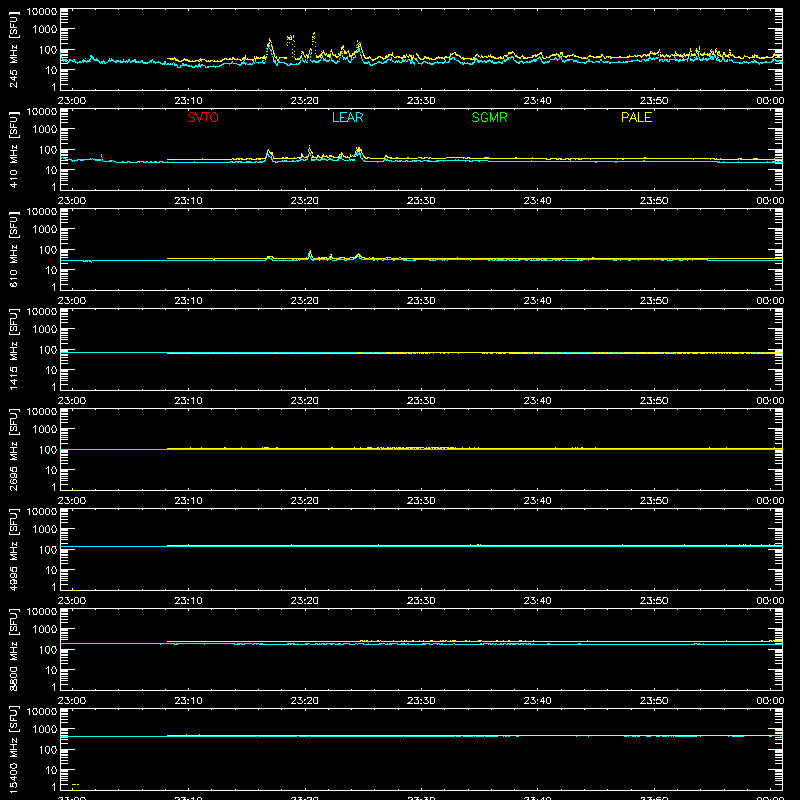Click the 23:10 tick under the 410 MHz plot
The height and width of the screenshot is (800, 800).
click(188, 201)
